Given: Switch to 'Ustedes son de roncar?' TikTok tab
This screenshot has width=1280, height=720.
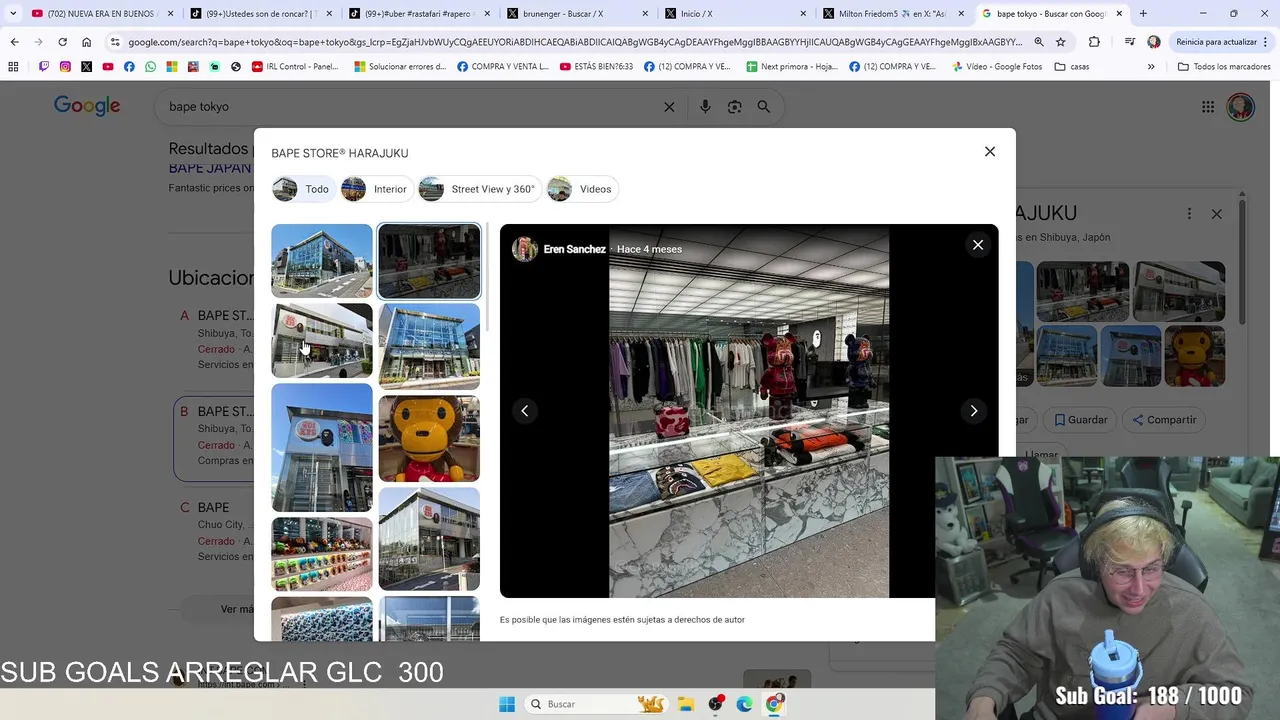Looking at the screenshot, I should click(260, 14).
